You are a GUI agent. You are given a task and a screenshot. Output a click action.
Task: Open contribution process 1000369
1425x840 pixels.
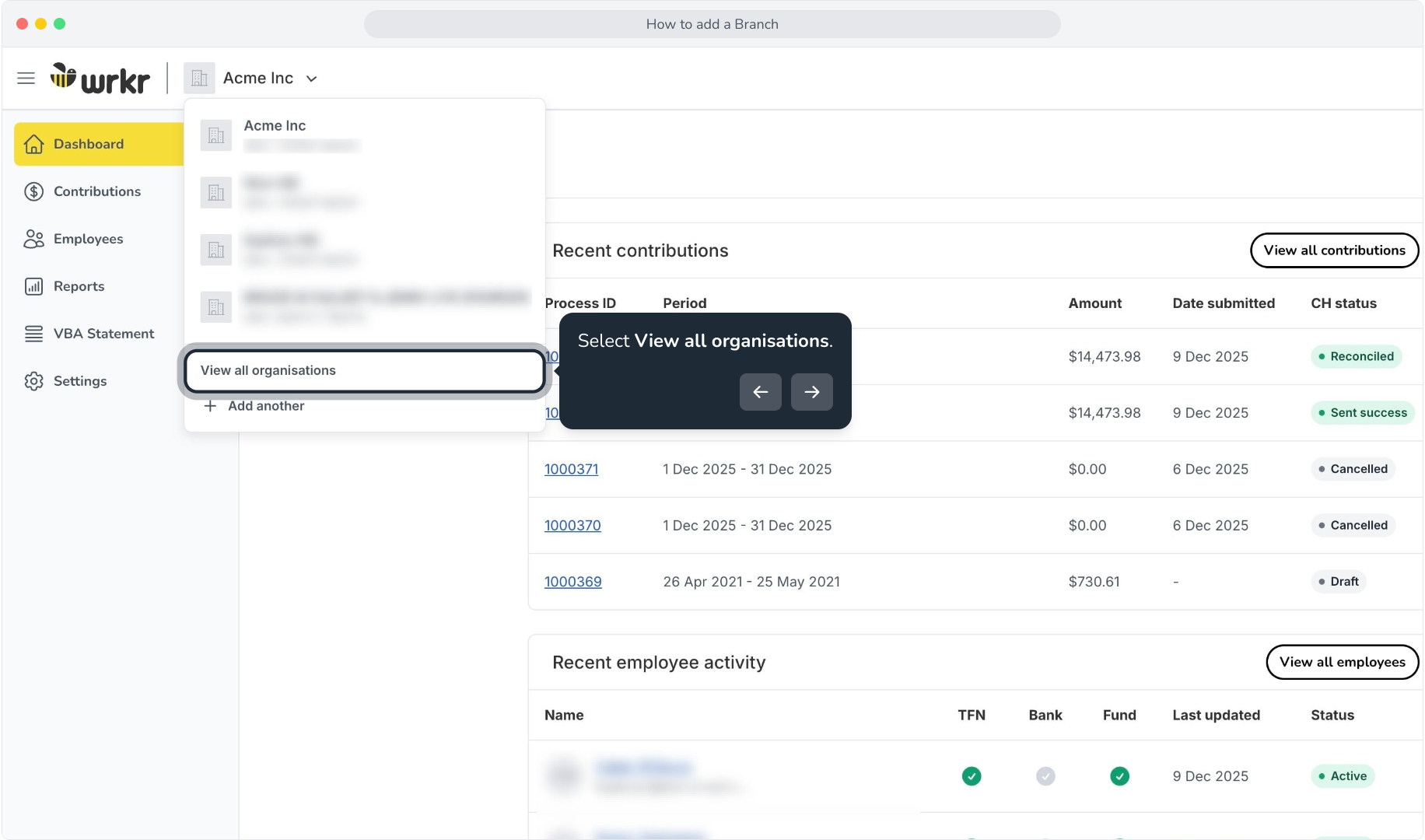click(x=572, y=582)
